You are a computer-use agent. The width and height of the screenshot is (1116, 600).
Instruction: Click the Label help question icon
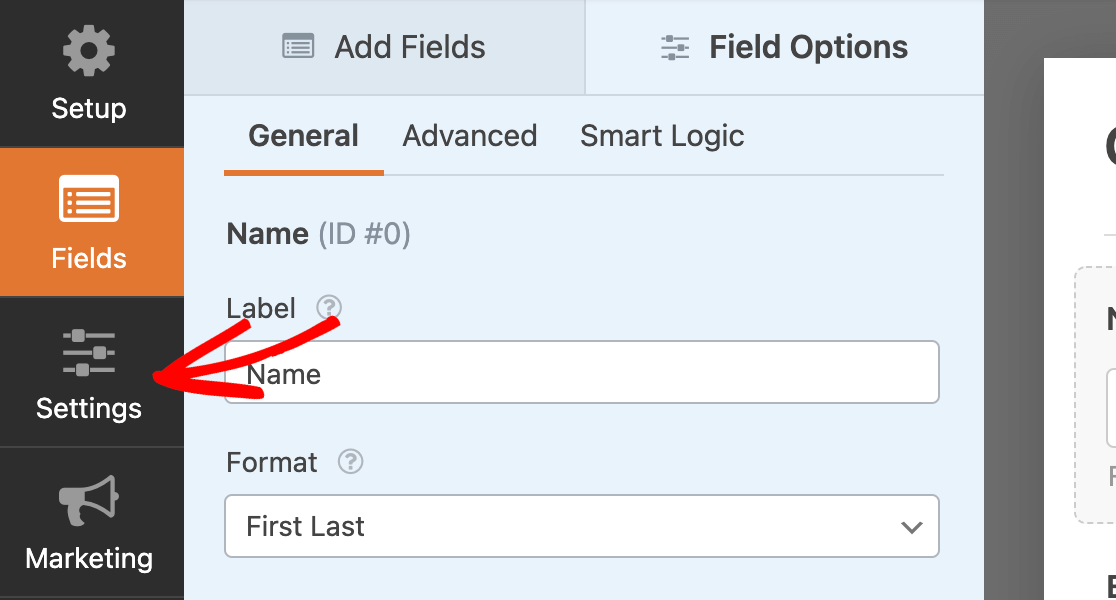click(329, 308)
